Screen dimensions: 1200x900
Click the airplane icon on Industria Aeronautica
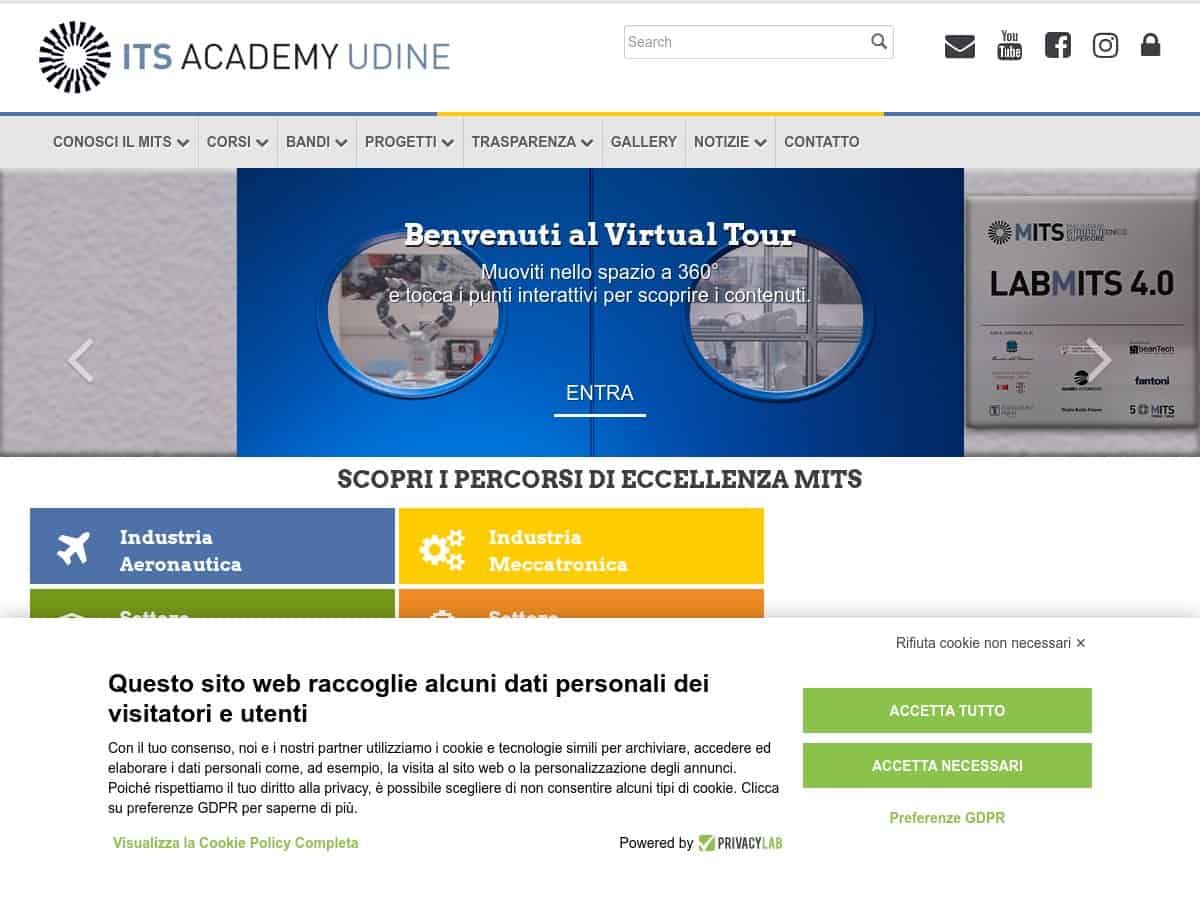[73, 548]
